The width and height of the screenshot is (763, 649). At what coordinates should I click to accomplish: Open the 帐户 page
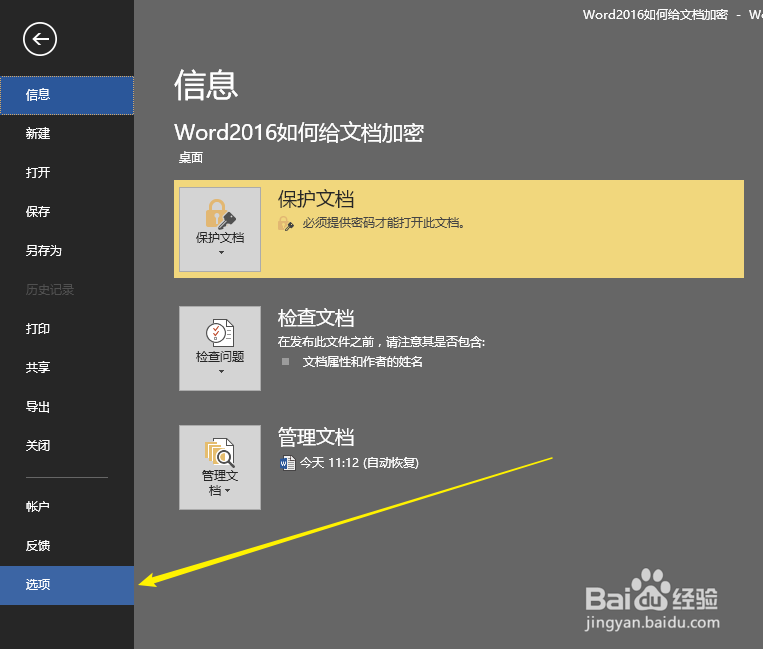click(67, 507)
